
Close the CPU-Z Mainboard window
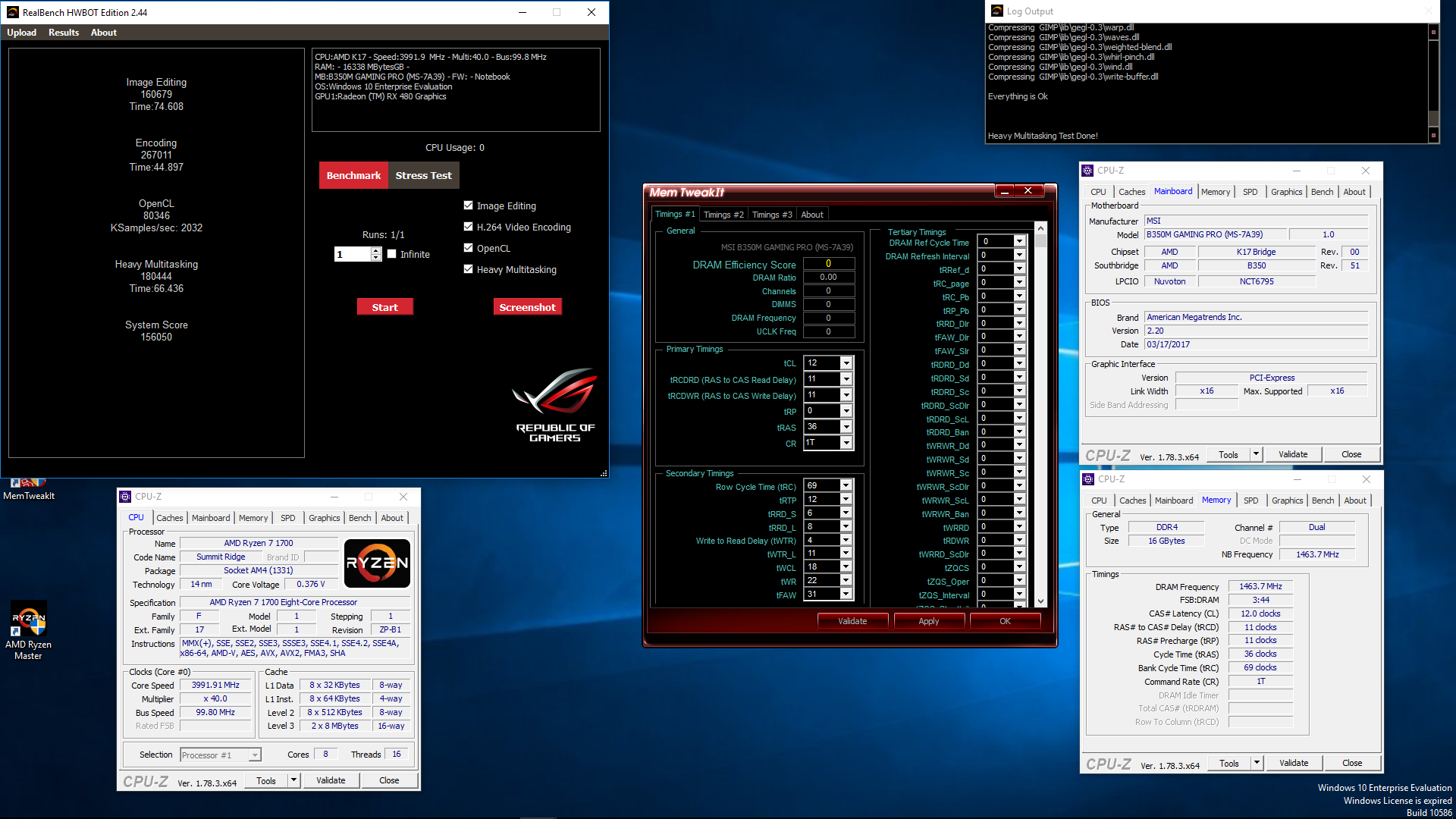coord(1366,171)
